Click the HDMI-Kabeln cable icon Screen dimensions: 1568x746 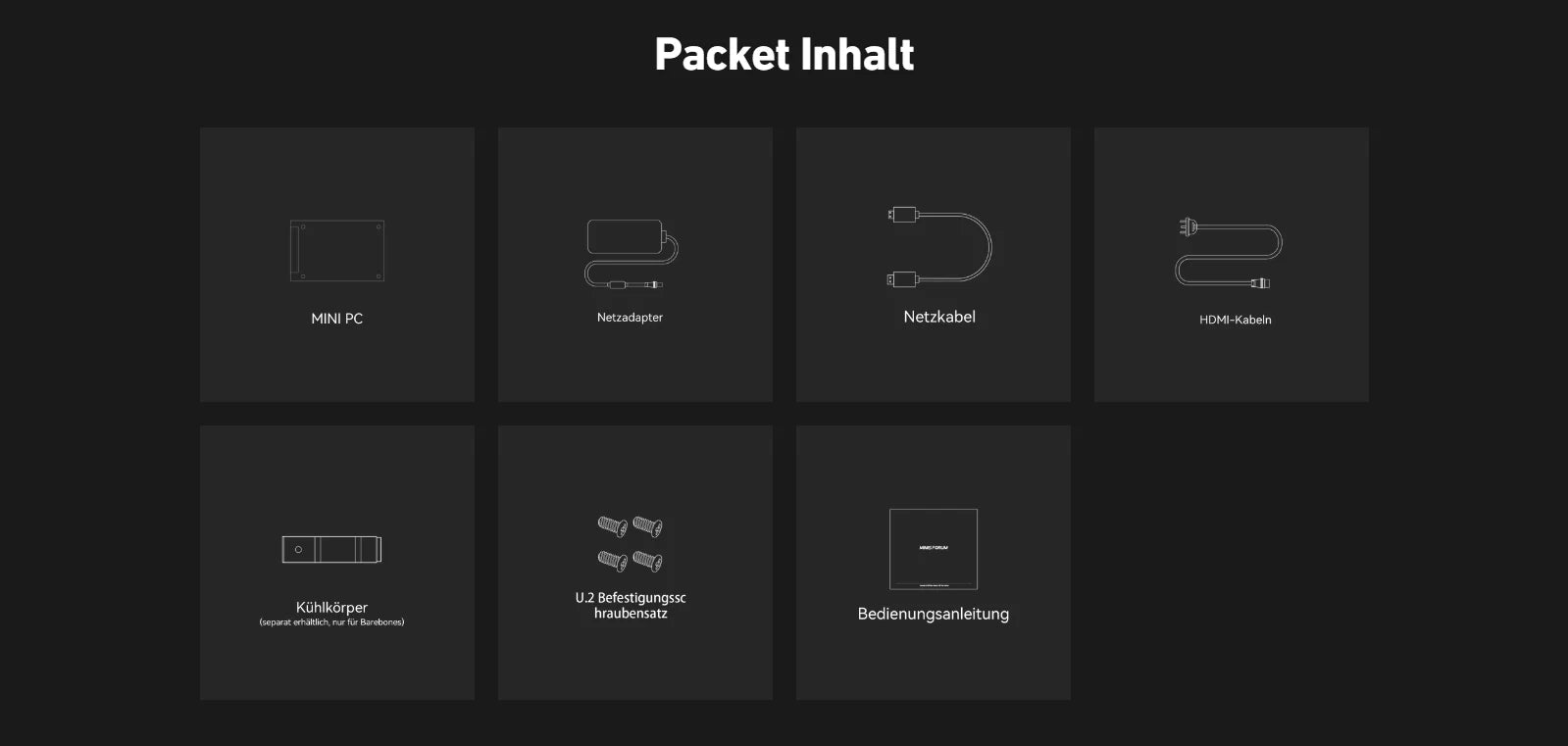[x=1229, y=253]
